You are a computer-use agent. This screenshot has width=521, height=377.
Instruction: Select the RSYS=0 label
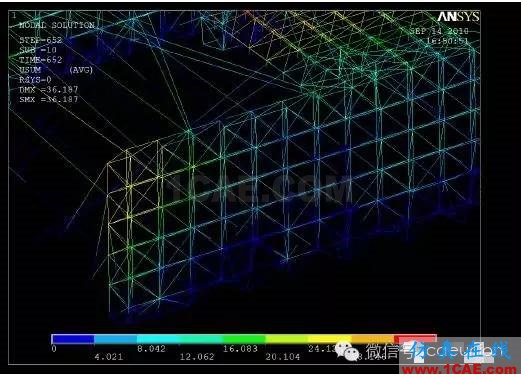35,80
